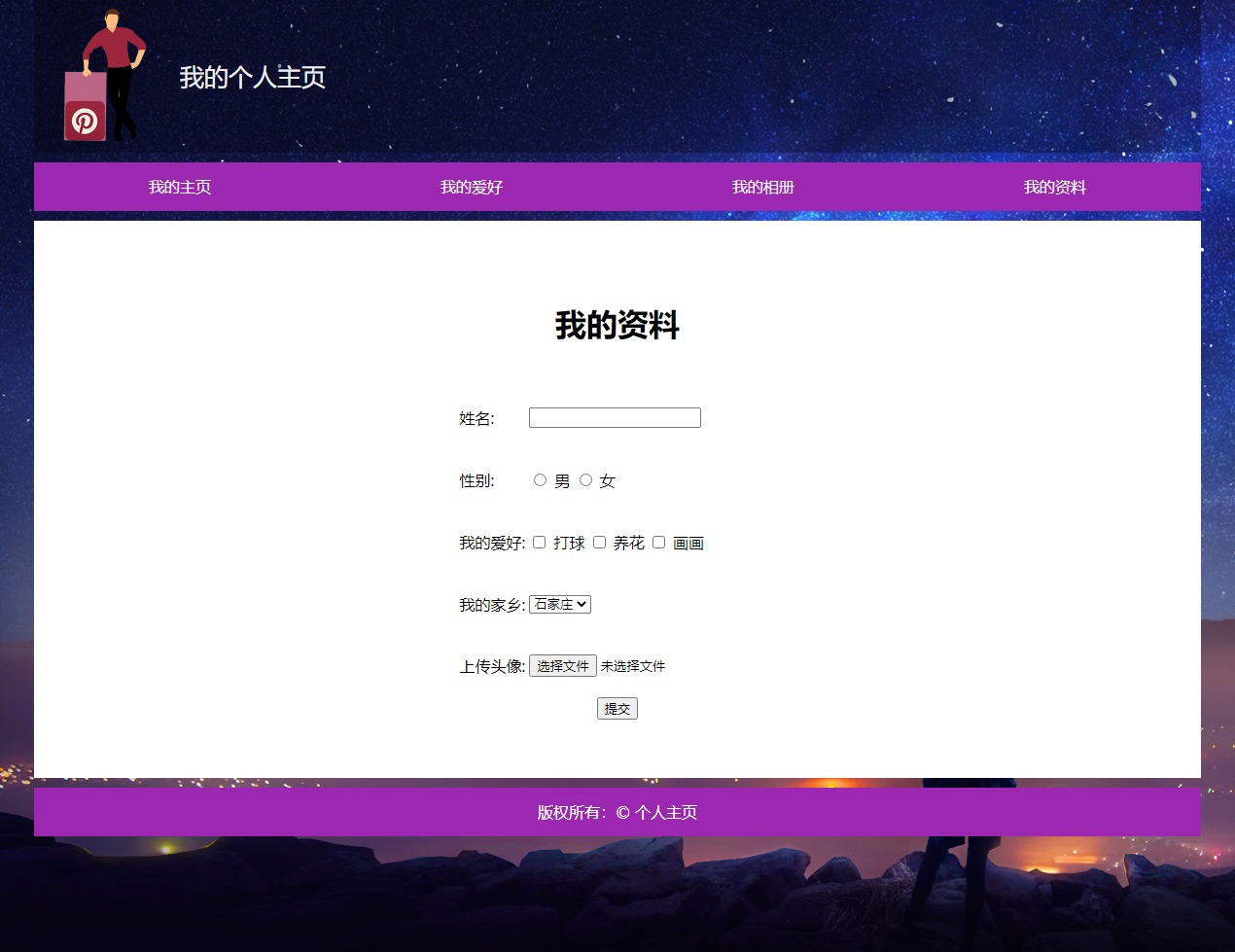1235x952 pixels.
Task: Open the 我的爱好 navigation item
Action: click(472, 187)
